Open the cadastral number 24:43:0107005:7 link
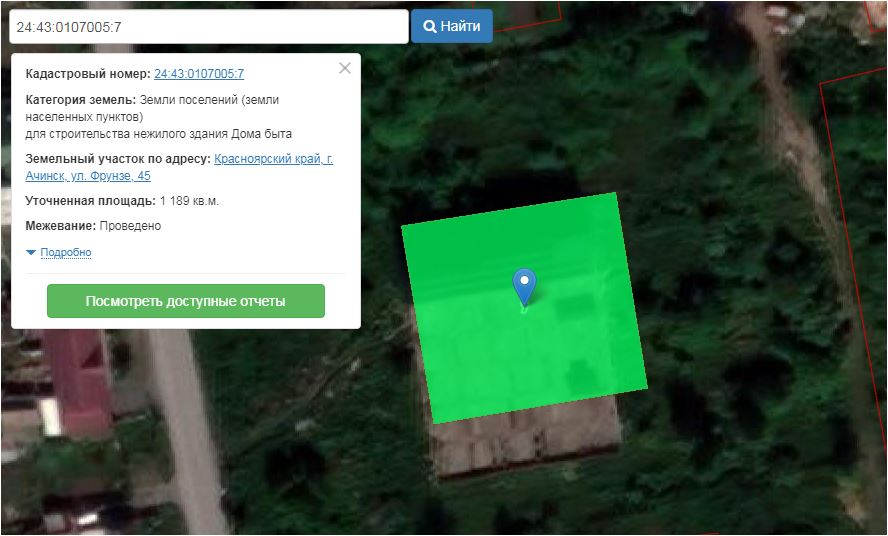This screenshot has height=536, width=888. pyautogui.click(x=199, y=74)
